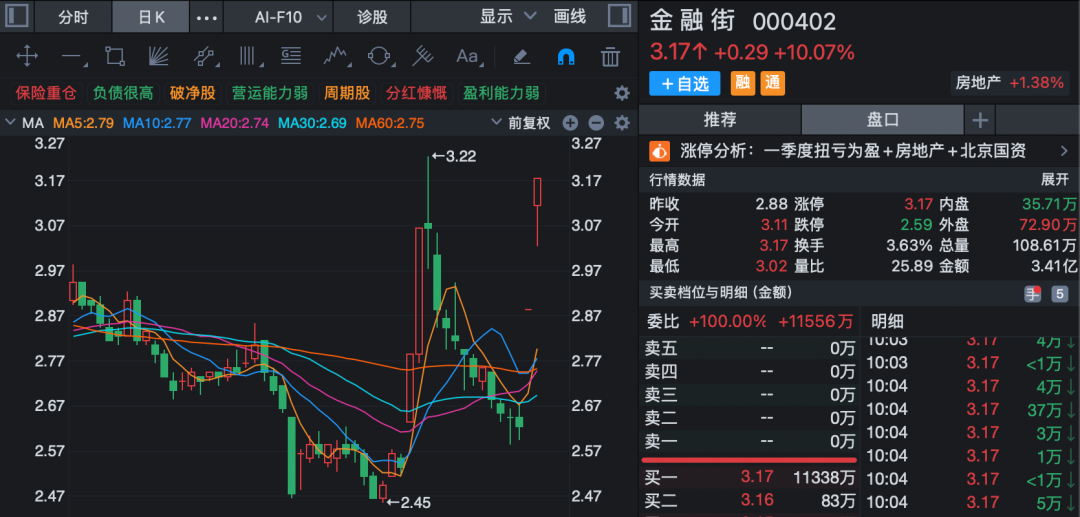Toggle the left sidebar panel
Screen dimensions: 1080x517
[18, 17]
